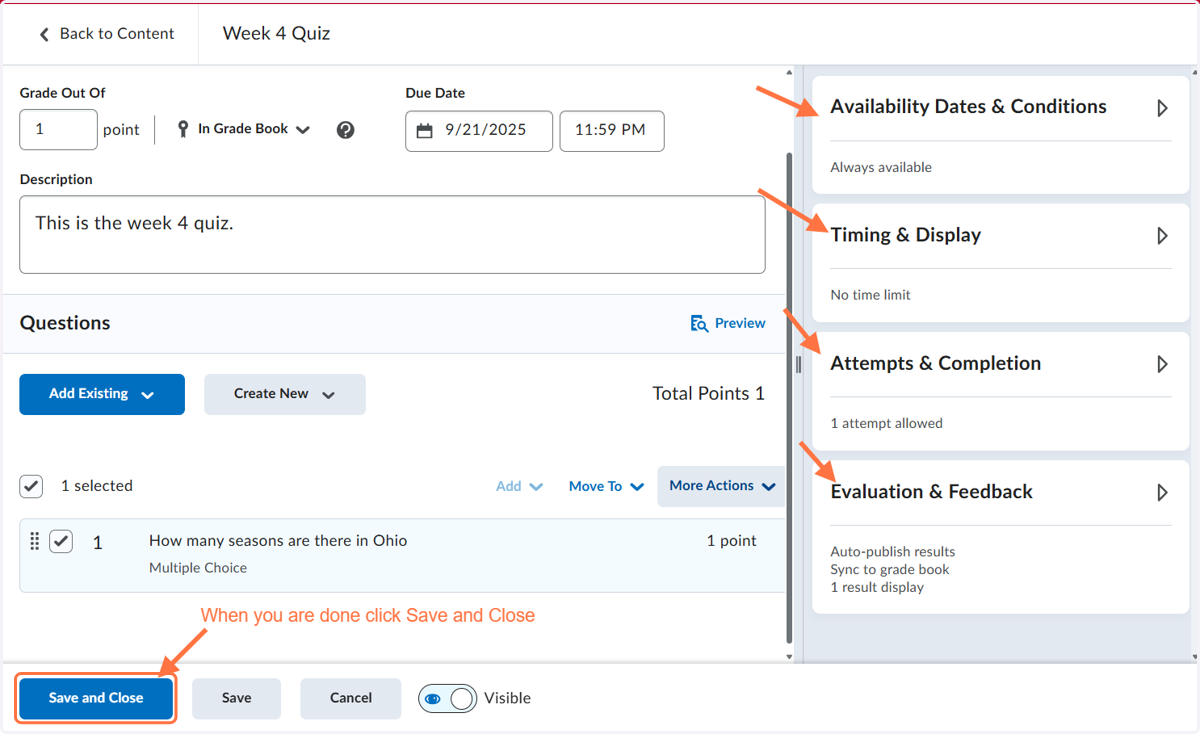Click the eye icon in visibility switch
Image resolution: width=1200 pixels, height=734 pixels.
(433, 698)
